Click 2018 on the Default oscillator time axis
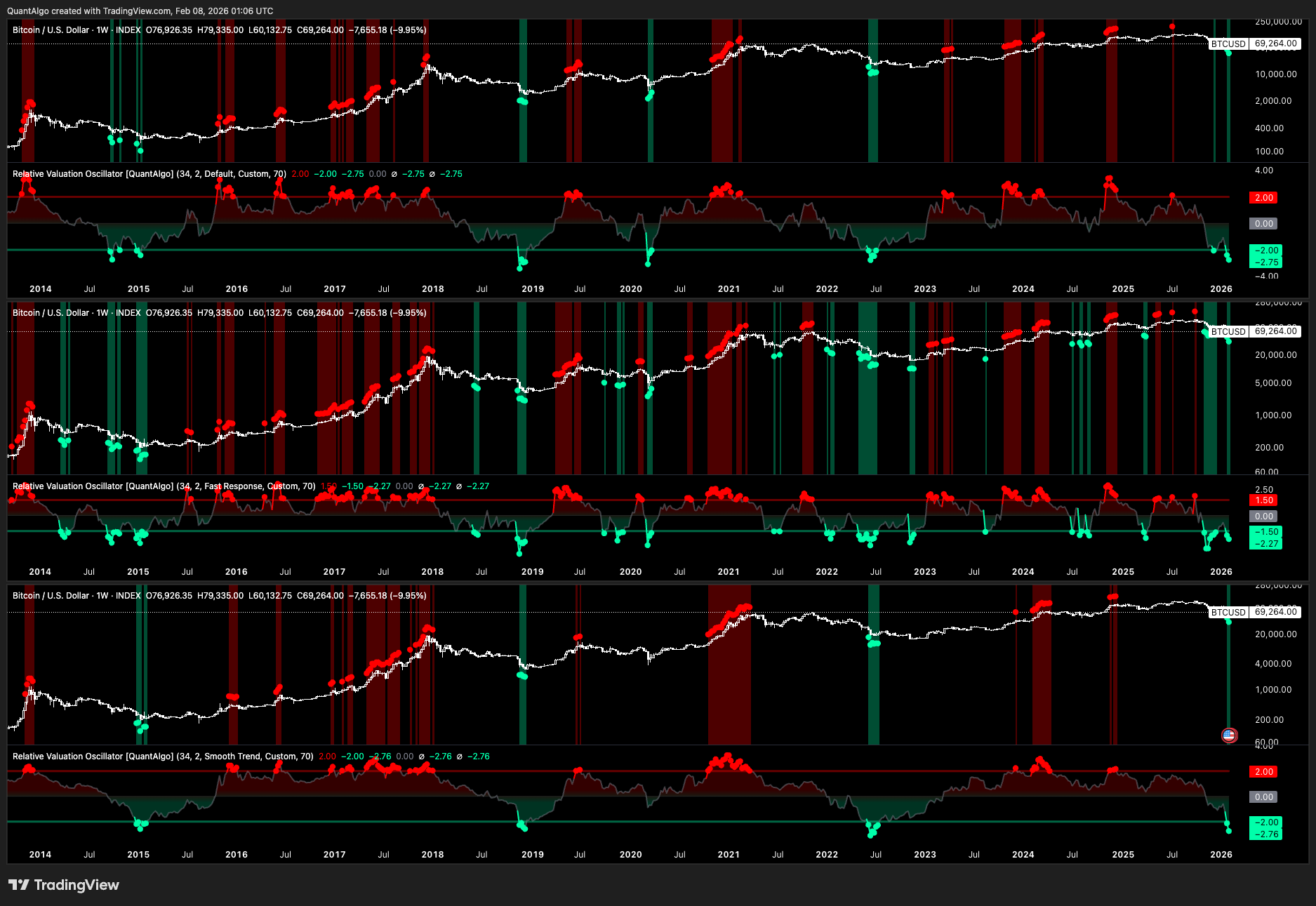The height and width of the screenshot is (906, 1316). [433, 289]
